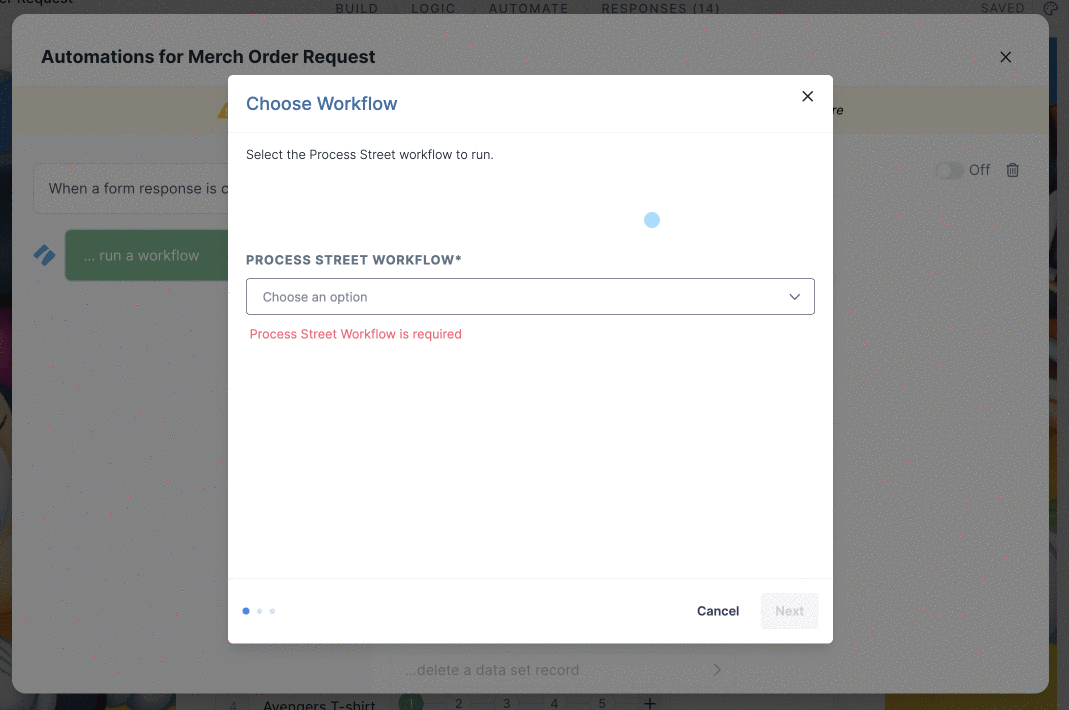Viewport: 1069px width, 710px height.
Task: Delete automation with the trash icon
Action: tap(1012, 170)
